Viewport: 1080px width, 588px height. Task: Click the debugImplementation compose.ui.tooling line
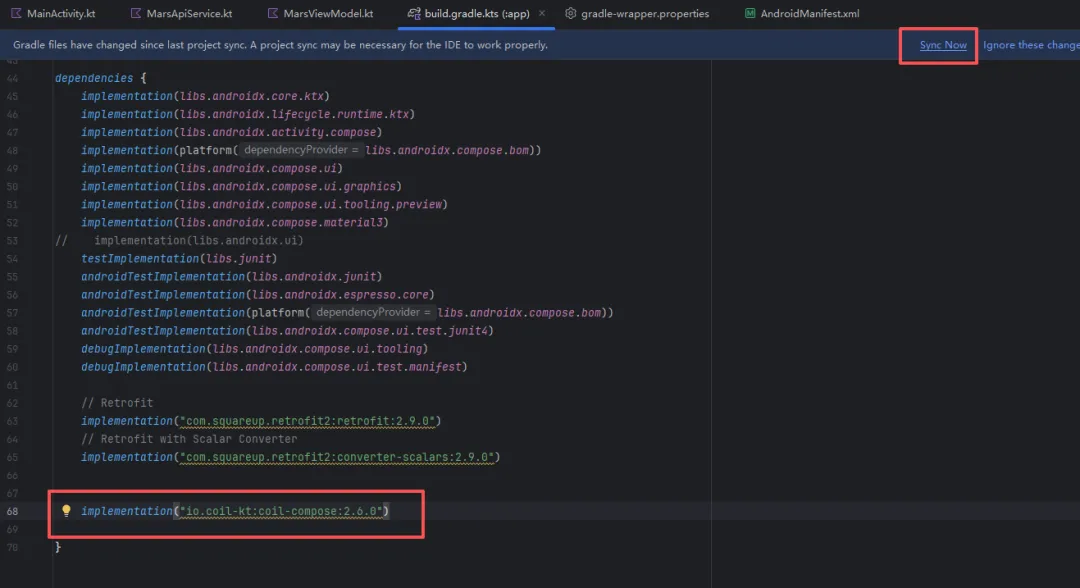[x=255, y=348]
